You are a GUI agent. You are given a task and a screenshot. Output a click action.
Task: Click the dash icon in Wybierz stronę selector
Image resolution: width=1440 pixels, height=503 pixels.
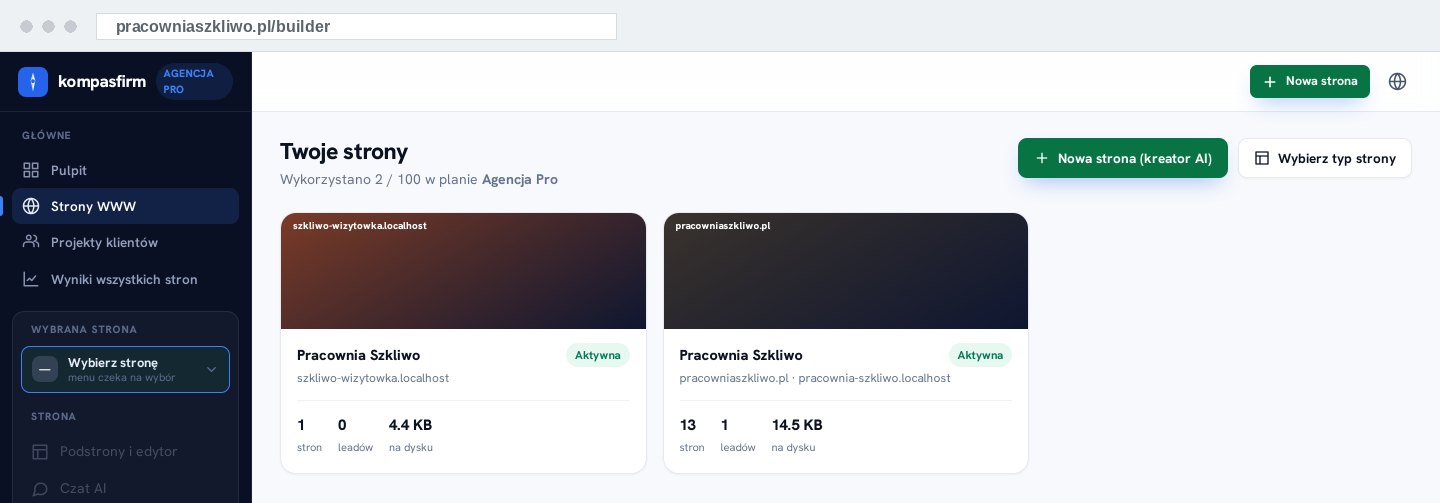(x=45, y=369)
